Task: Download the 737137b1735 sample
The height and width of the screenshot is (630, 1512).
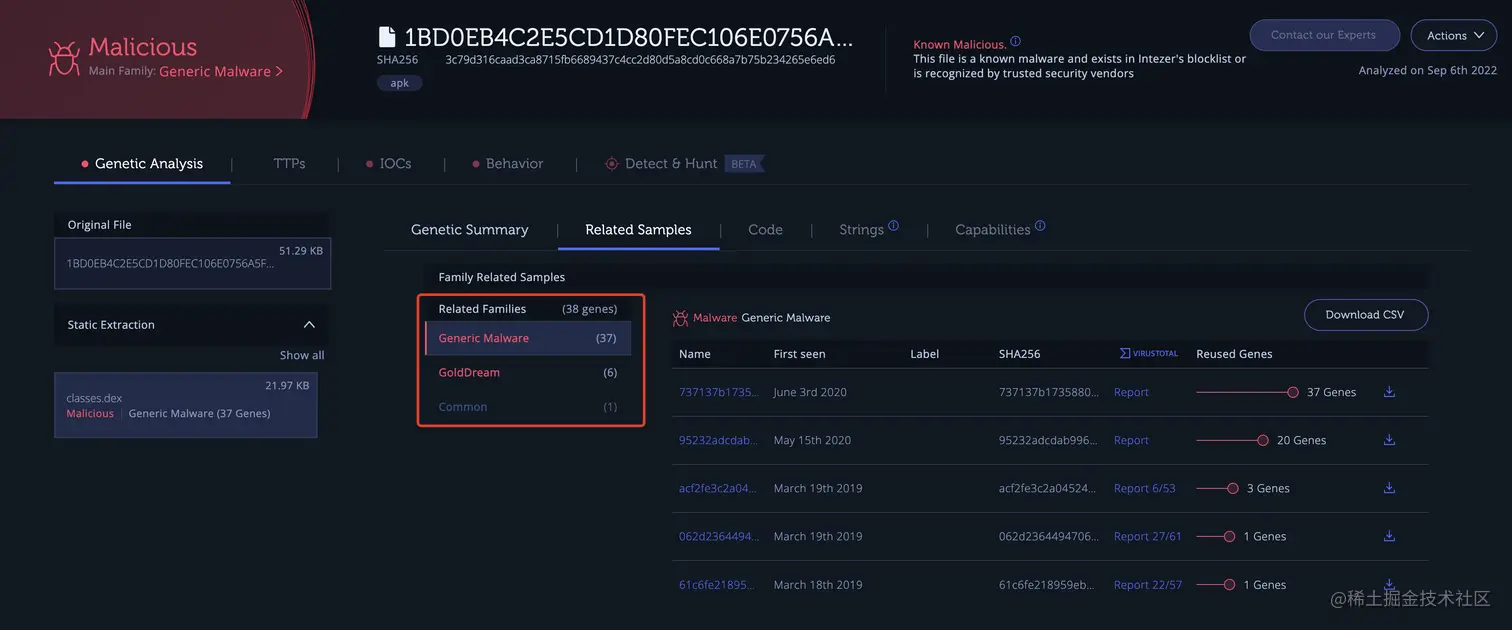Action: pos(1389,392)
